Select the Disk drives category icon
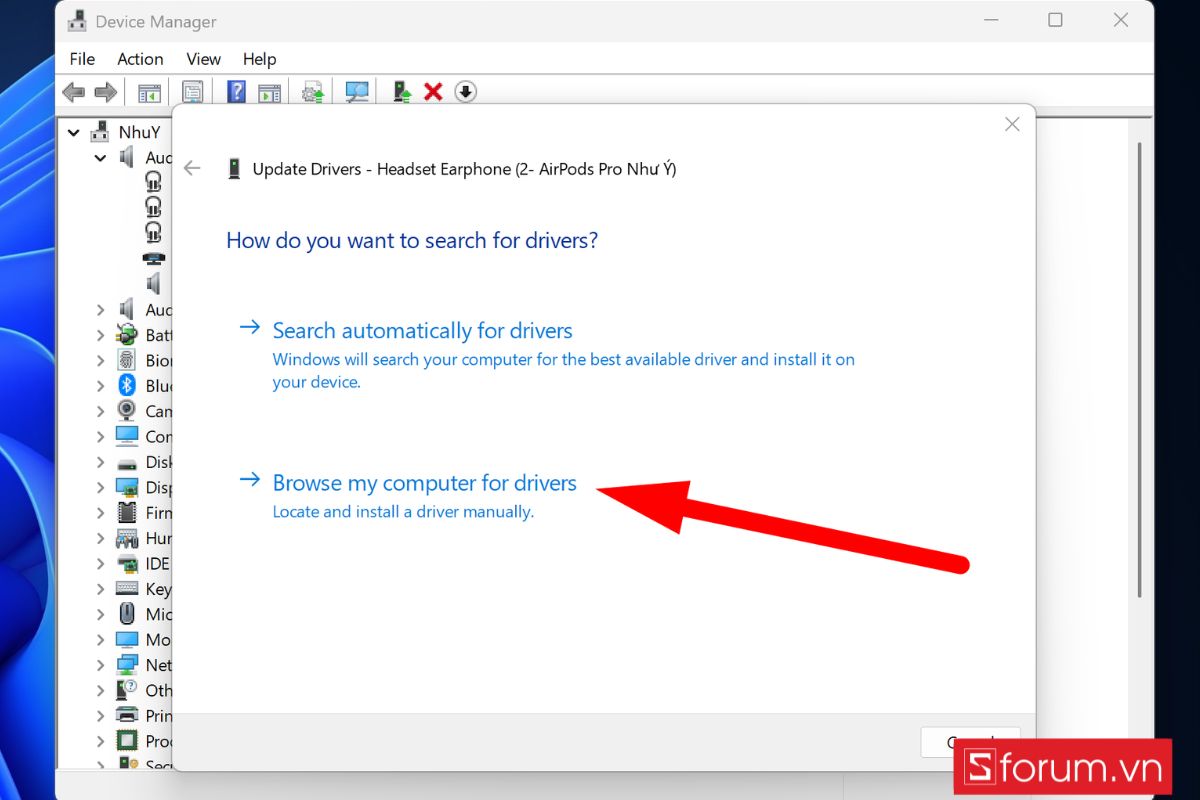1200x800 pixels. click(x=127, y=462)
